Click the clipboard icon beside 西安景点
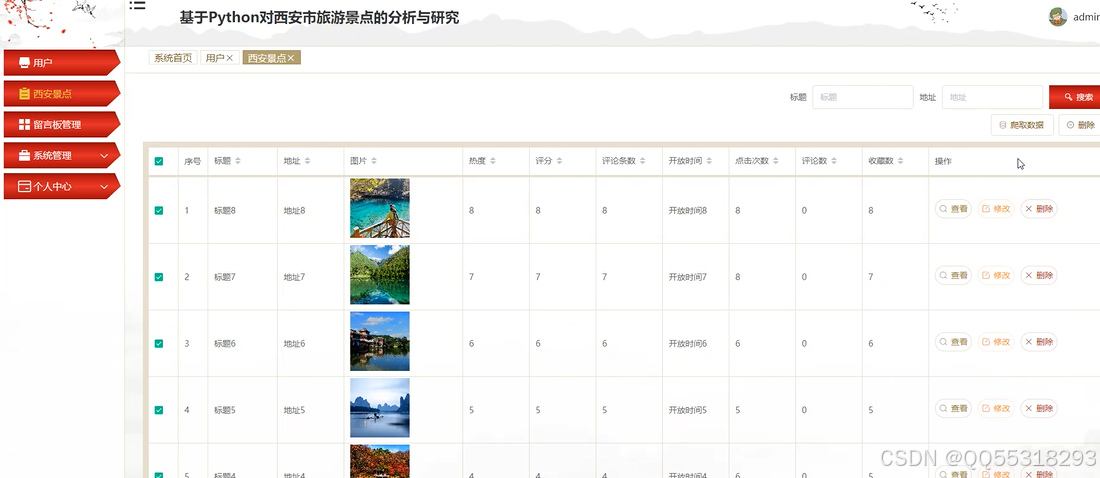 25,94
